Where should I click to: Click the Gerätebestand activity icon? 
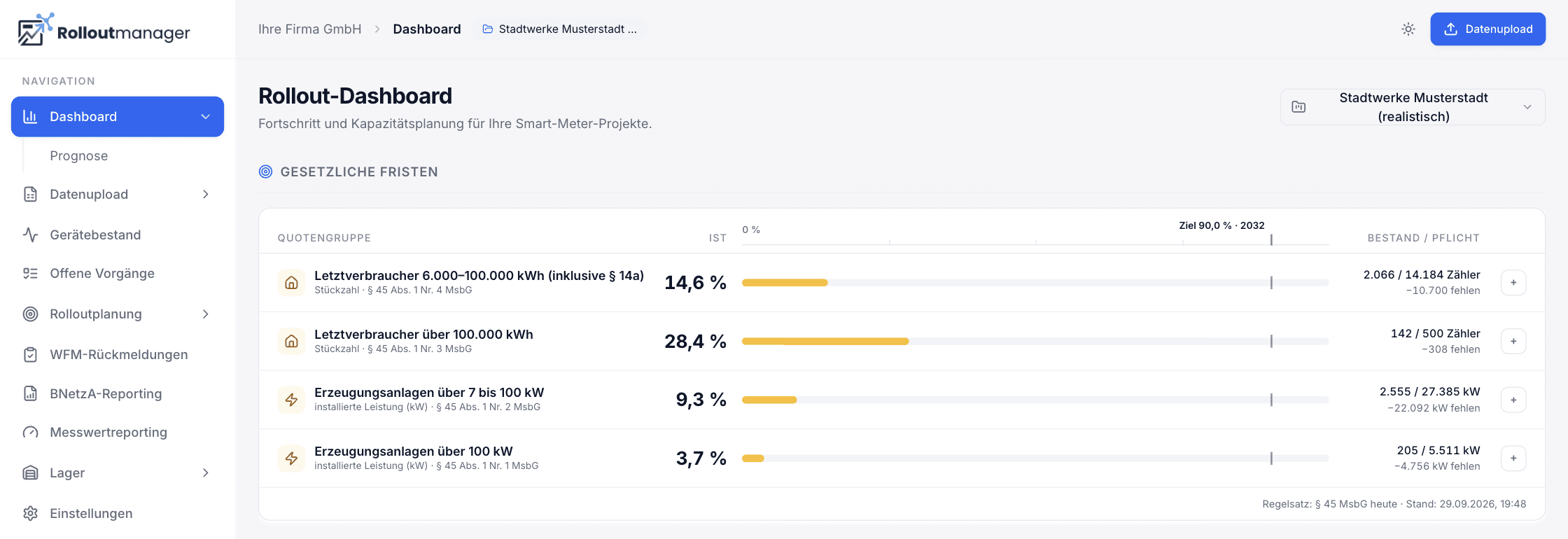point(30,235)
